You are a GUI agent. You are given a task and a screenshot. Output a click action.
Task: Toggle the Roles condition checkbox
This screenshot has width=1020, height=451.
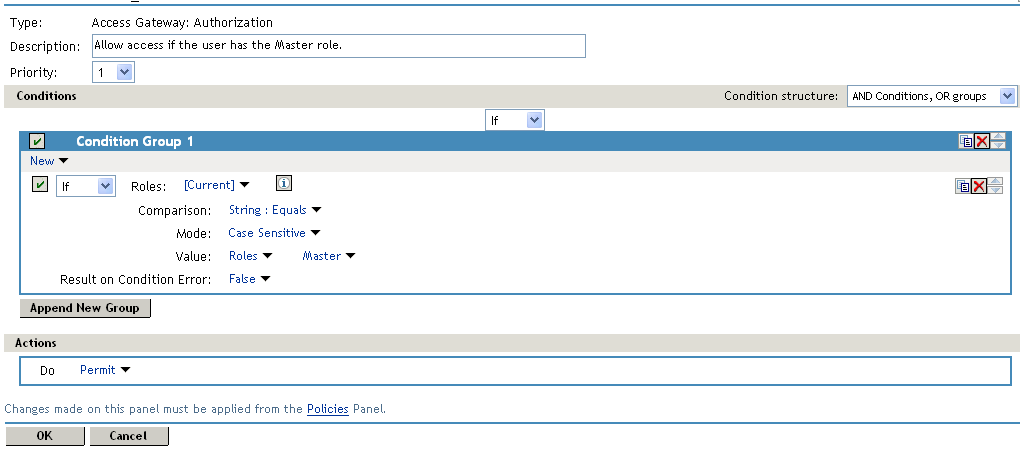tap(40, 184)
